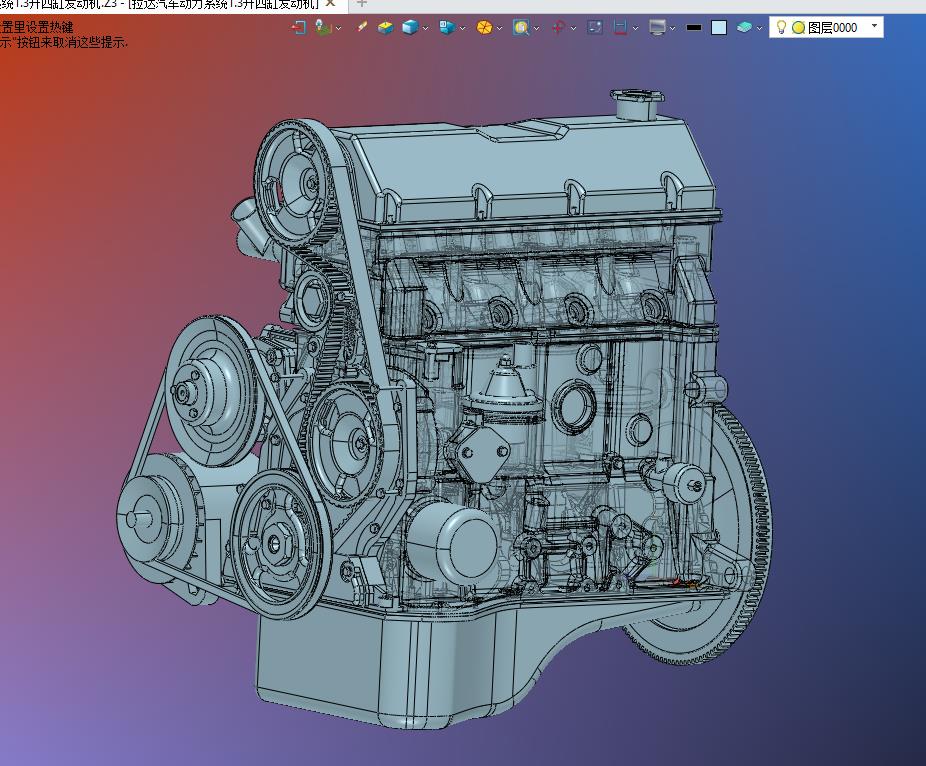The width and height of the screenshot is (926, 766).
Task: Open the 图层0000 layer dropdown
Action: [875, 27]
